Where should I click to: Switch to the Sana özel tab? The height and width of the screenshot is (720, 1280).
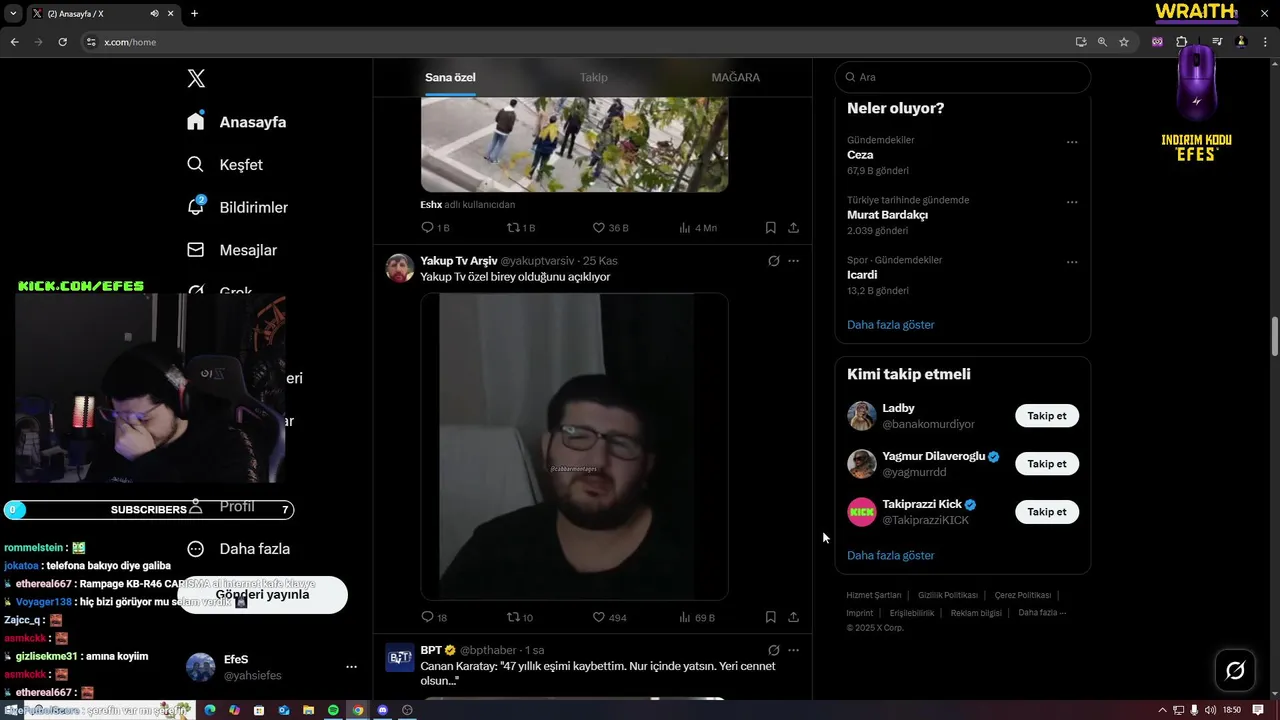click(x=450, y=77)
